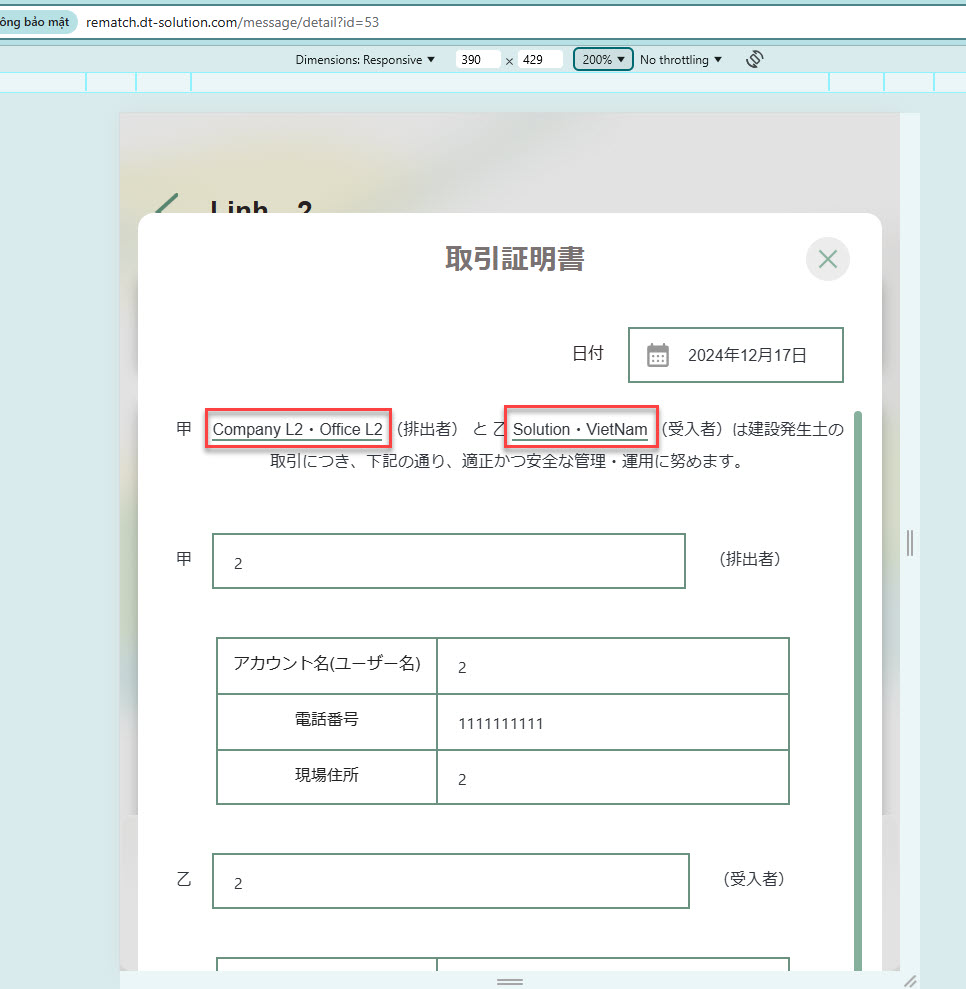This screenshot has height=989, width=966.
Task: Grab the right-edge viewport resize handle
Action: pyautogui.click(x=909, y=542)
